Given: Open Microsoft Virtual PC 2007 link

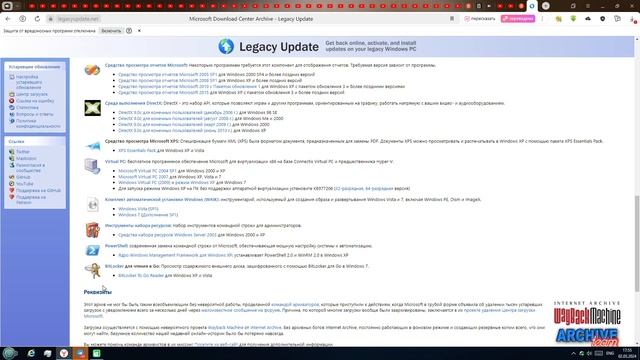Looking at the screenshot, I should pos(143,177).
